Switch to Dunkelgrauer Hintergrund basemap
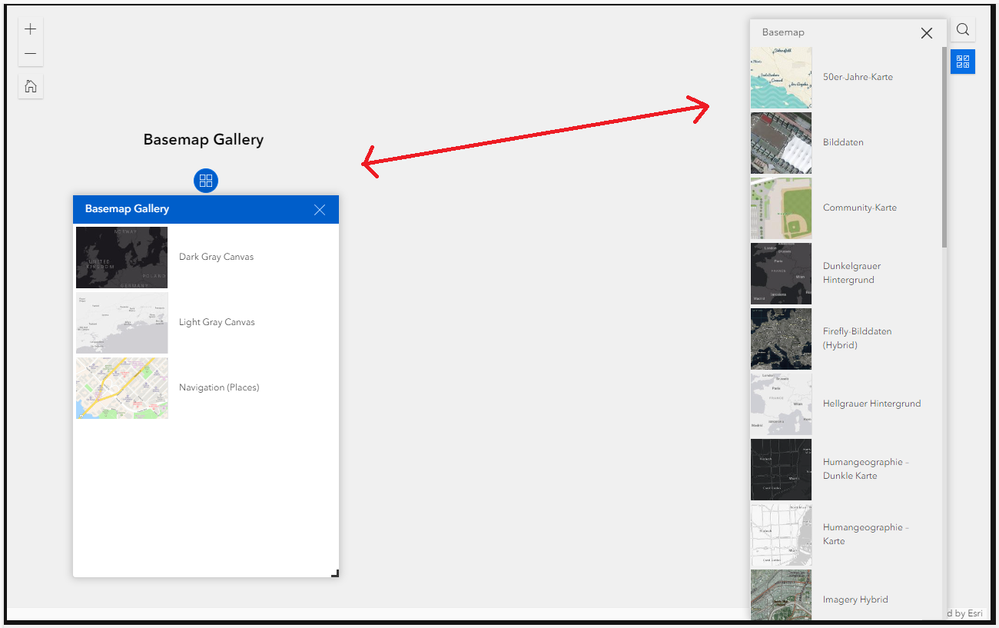This screenshot has width=999, height=628. 845,272
